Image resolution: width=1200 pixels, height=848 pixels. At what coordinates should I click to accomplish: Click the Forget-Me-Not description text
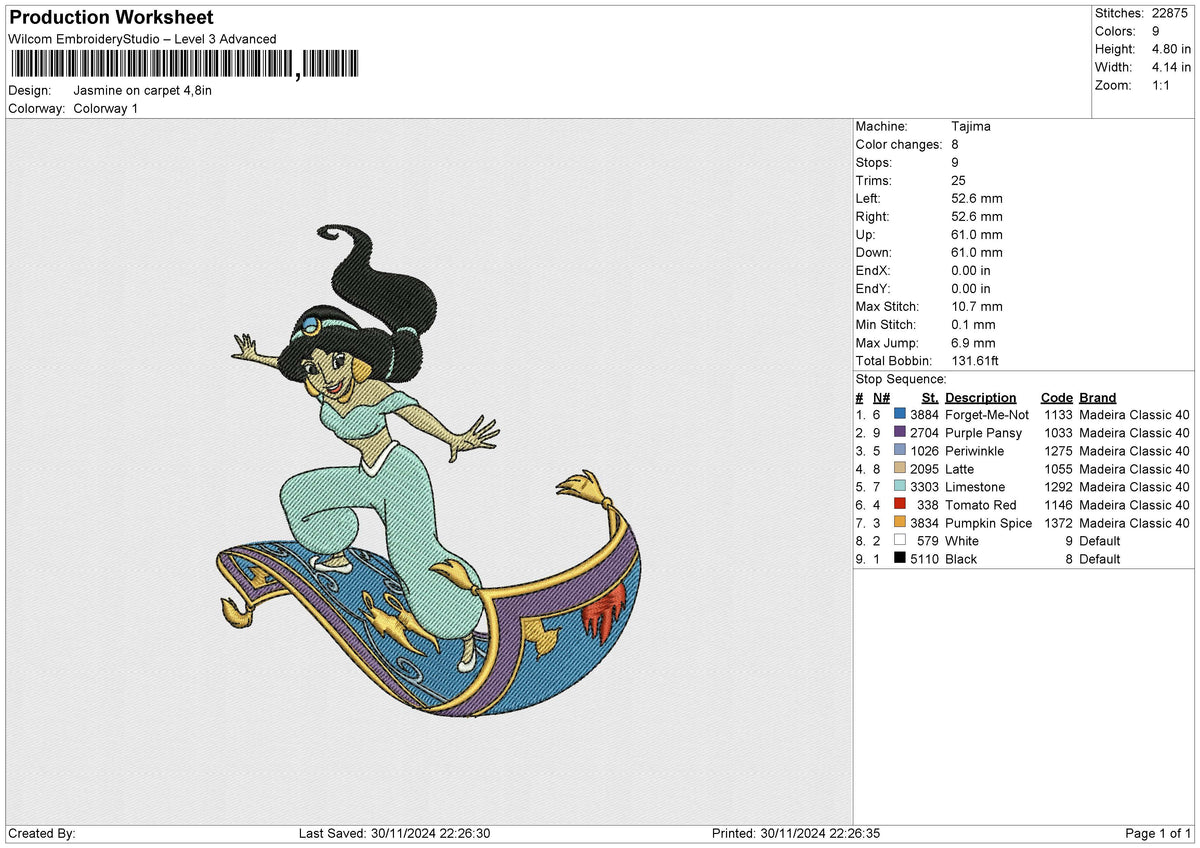pyautogui.click(x=987, y=414)
